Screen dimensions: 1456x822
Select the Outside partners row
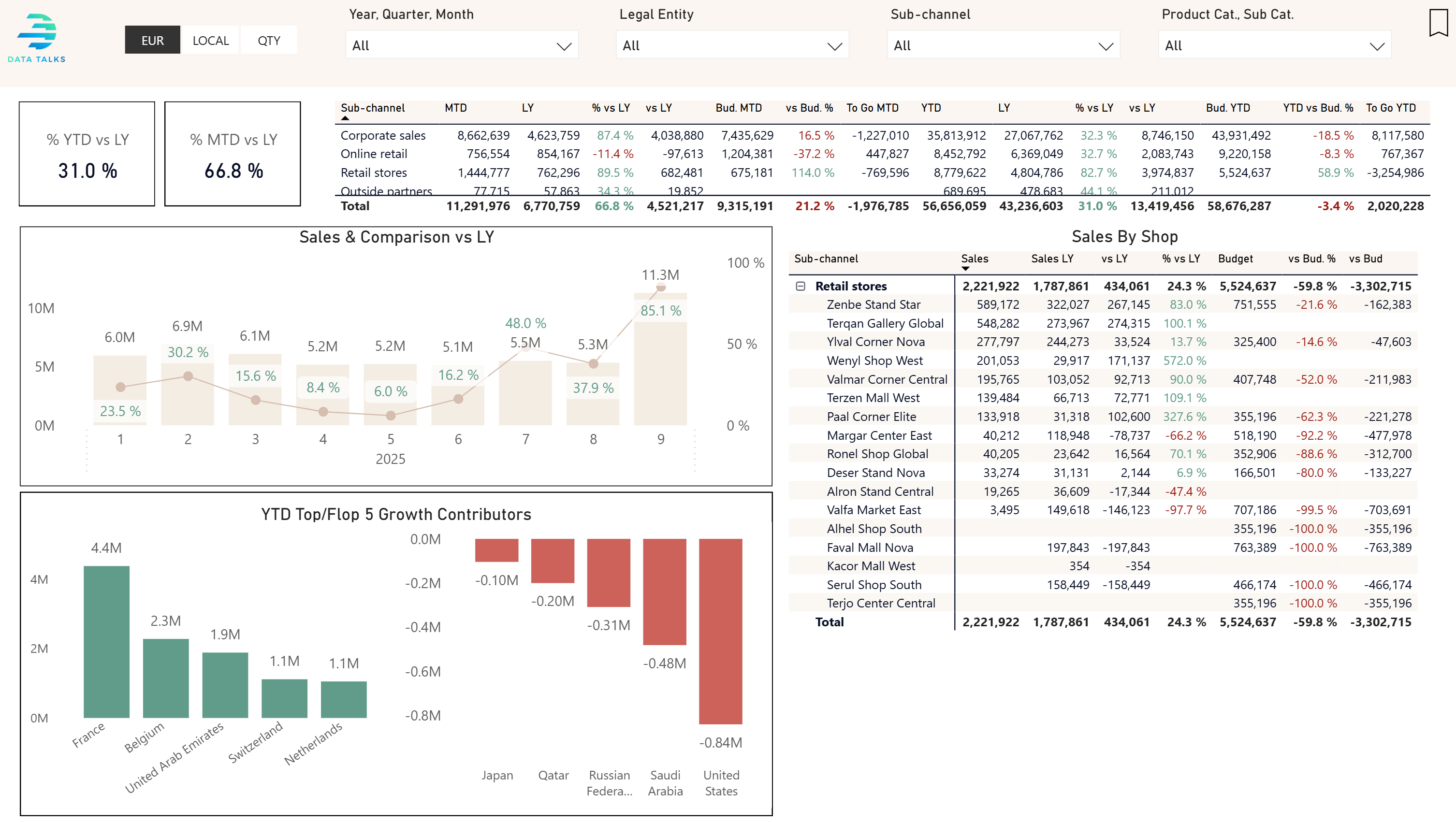882,190
